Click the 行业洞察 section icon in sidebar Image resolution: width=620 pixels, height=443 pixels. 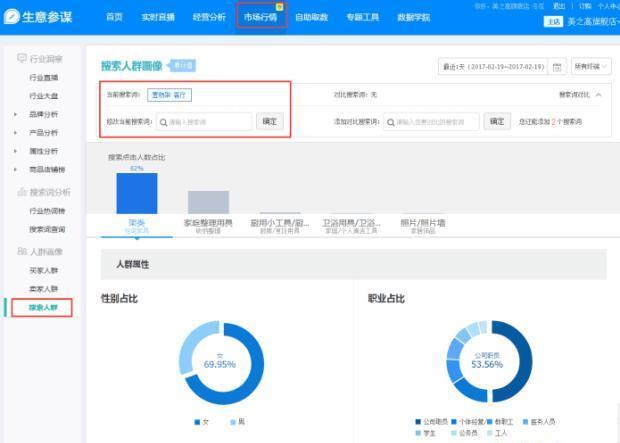(22, 59)
